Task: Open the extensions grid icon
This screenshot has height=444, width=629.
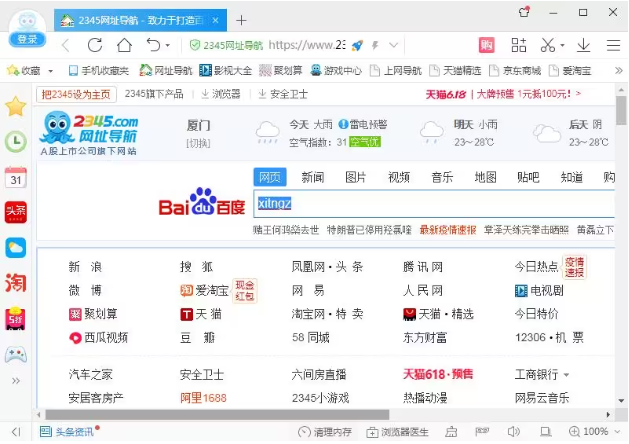Action: click(518, 45)
